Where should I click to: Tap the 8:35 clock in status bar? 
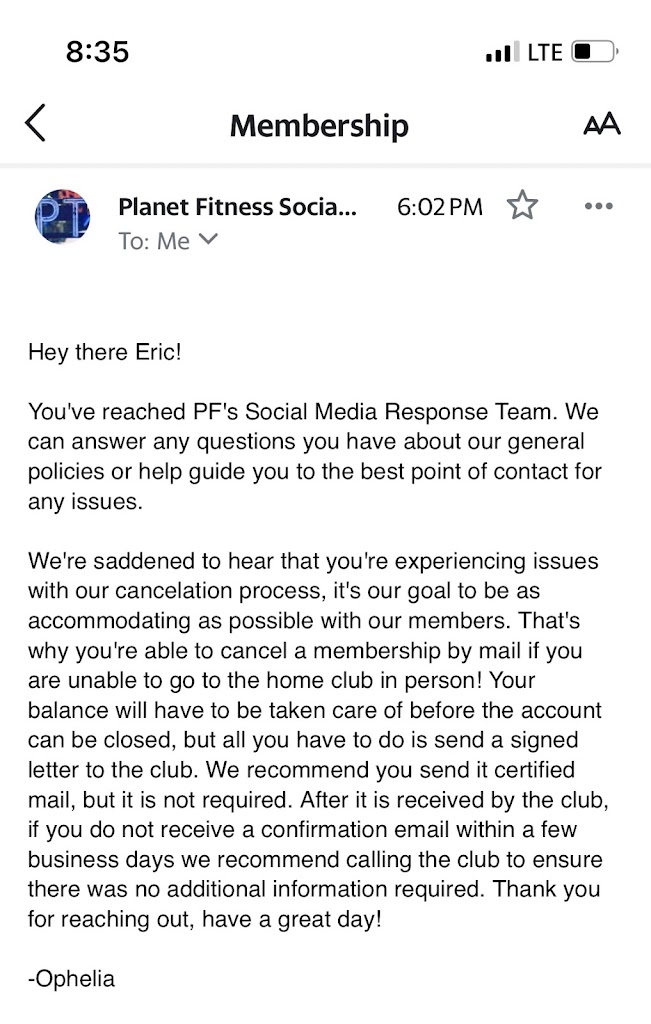tap(97, 52)
